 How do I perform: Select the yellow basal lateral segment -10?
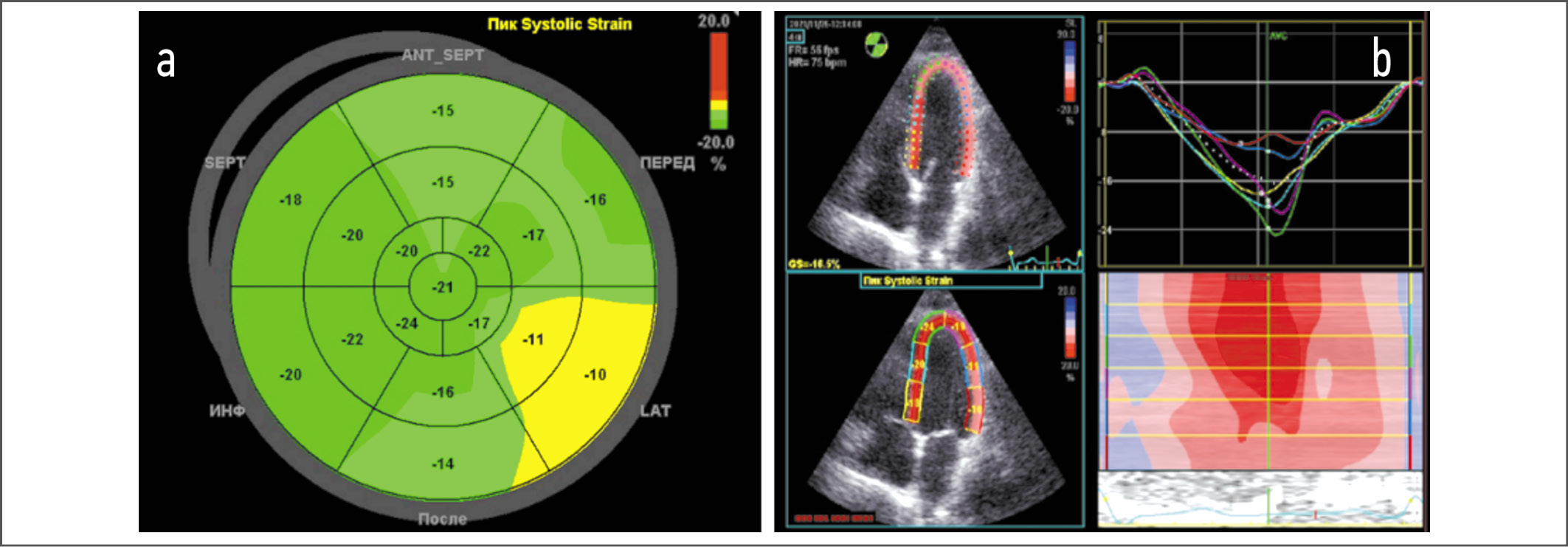tap(595, 375)
